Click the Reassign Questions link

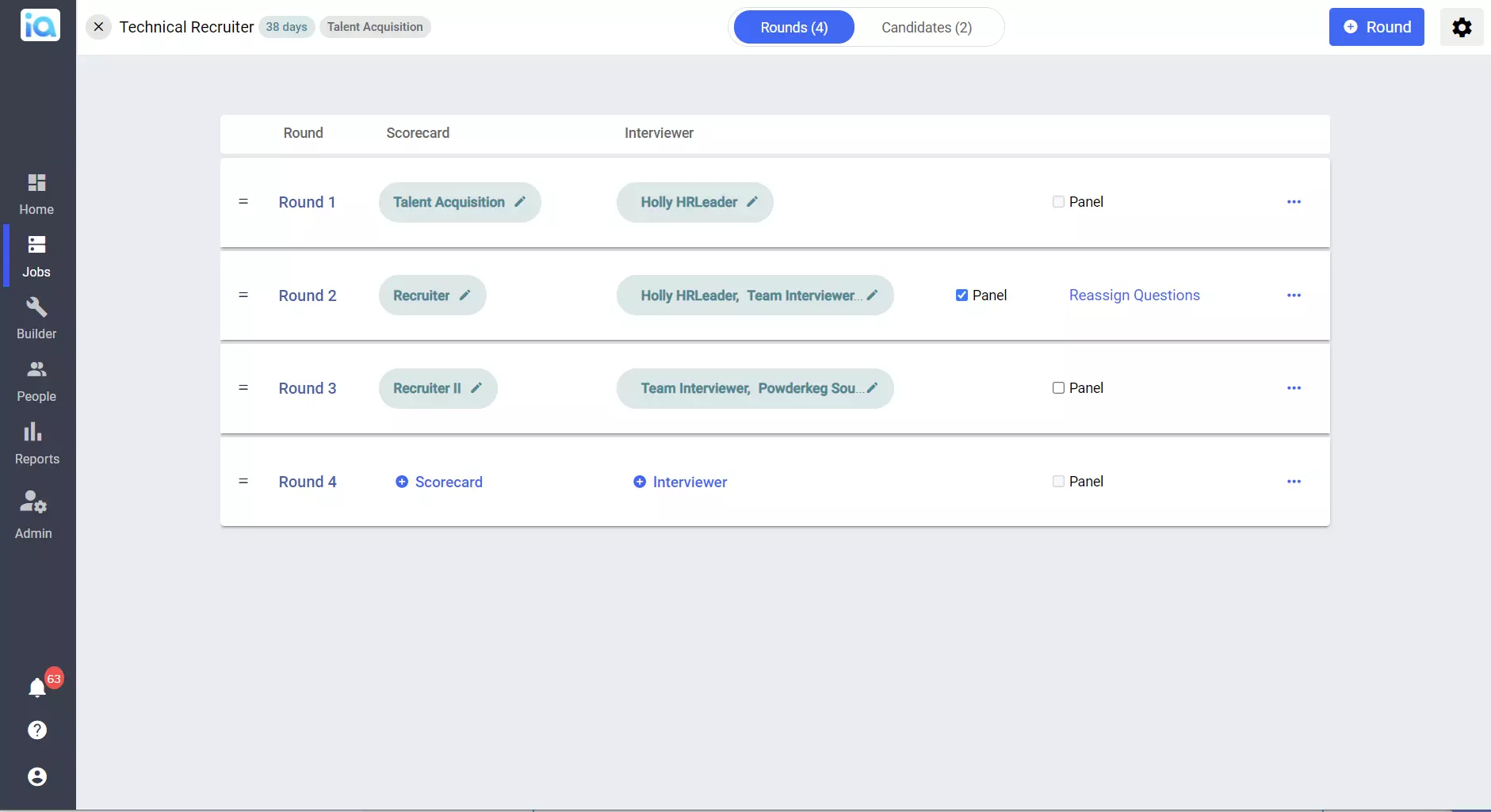click(1134, 295)
